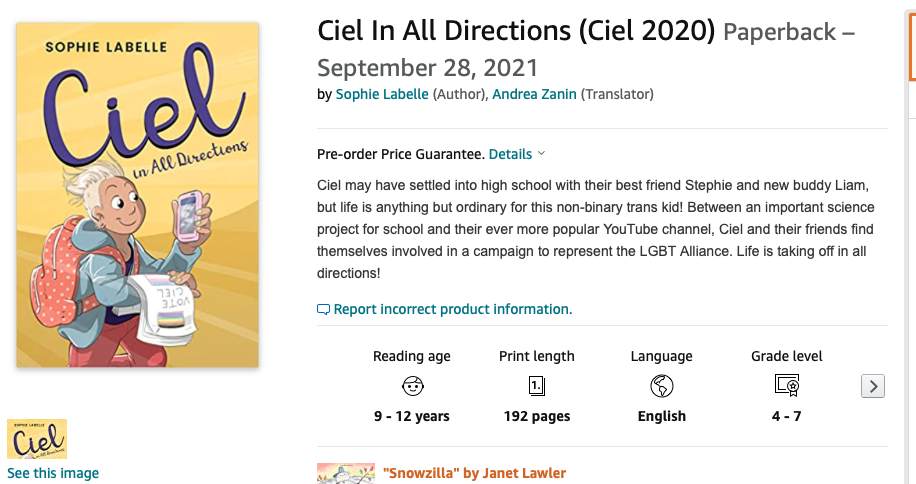Select the small Ciel cover thumbnail

coord(37,439)
